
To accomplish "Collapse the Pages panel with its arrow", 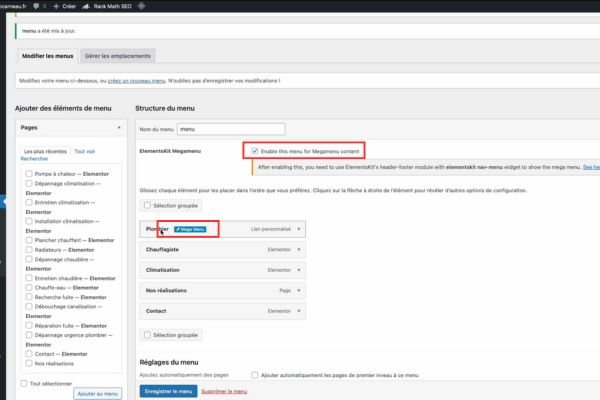I will click(119, 128).
